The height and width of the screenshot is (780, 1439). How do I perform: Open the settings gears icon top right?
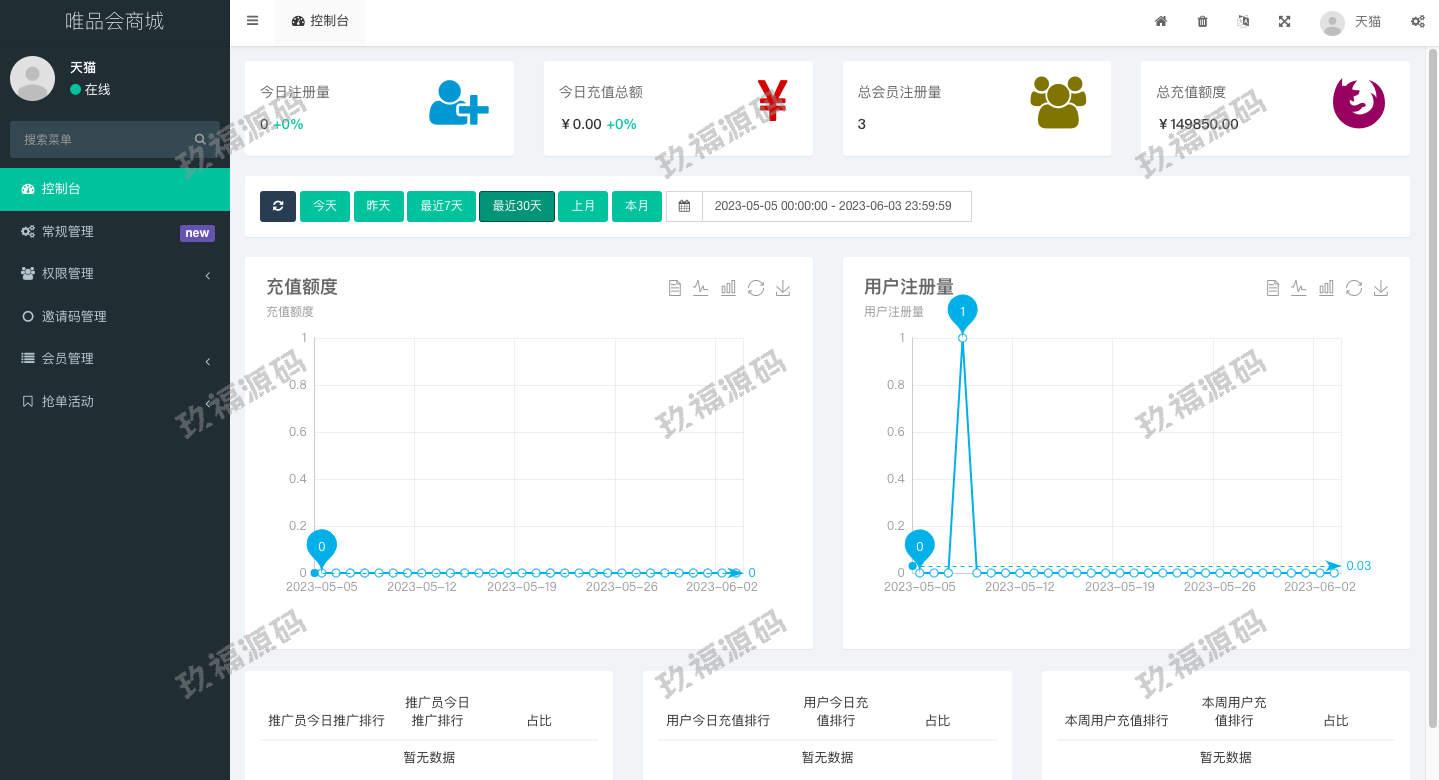coord(1417,21)
